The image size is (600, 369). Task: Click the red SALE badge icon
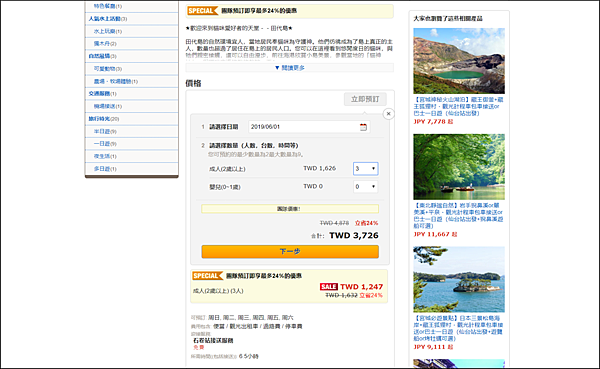click(x=329, y=287)
